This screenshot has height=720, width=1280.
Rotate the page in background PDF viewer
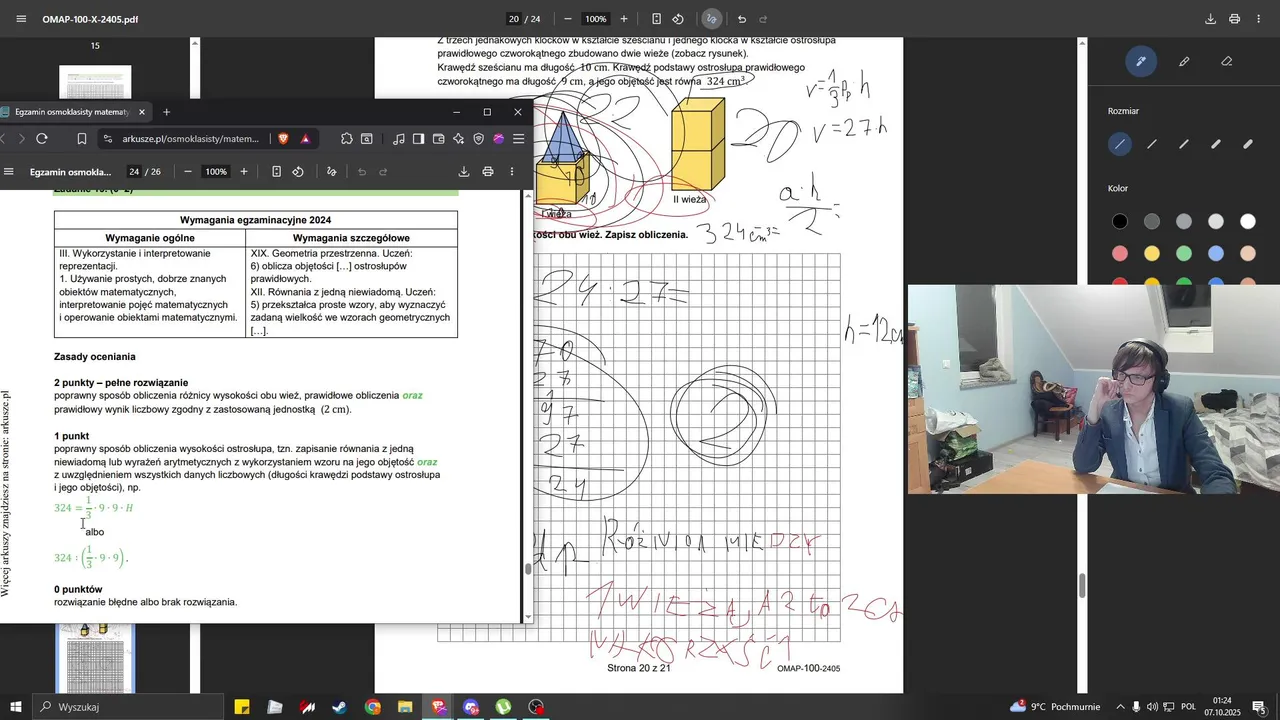pyautogui.click(x=678, y=19)
